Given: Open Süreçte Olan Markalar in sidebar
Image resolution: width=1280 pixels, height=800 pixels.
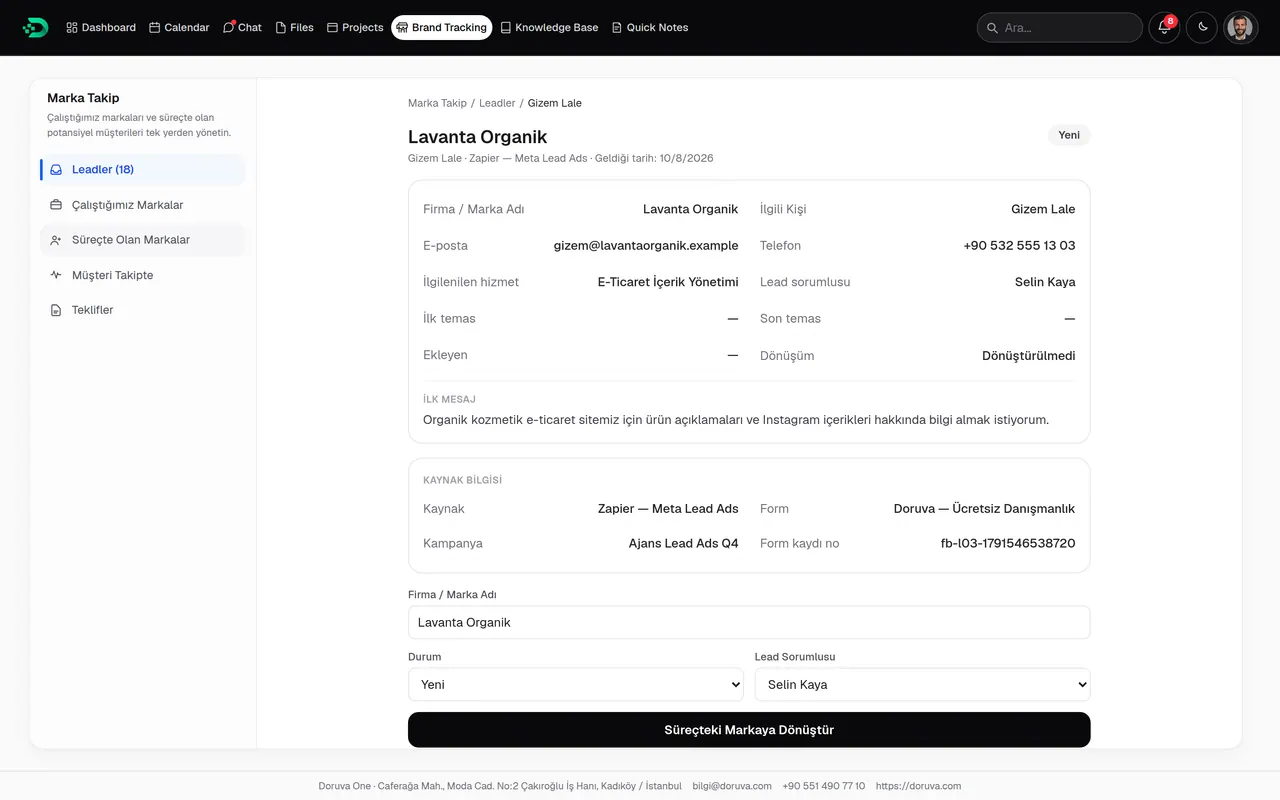Looking at the screenshot, I should pyautogui.click(x=143, y=240).
